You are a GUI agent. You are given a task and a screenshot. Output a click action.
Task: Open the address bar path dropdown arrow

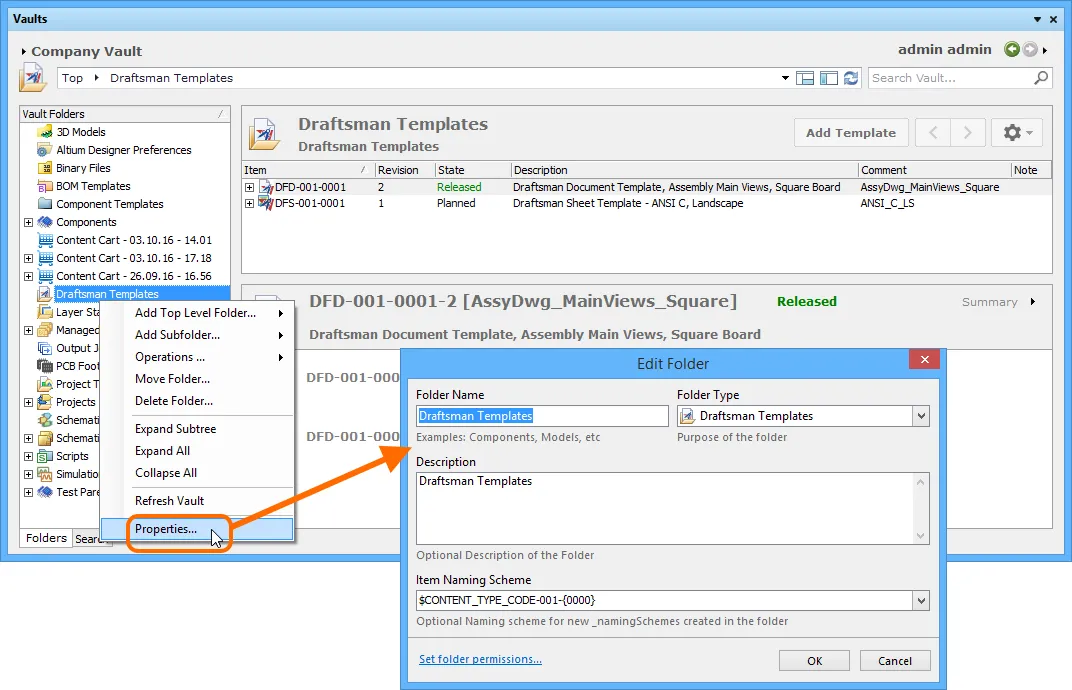coord(785,78)
